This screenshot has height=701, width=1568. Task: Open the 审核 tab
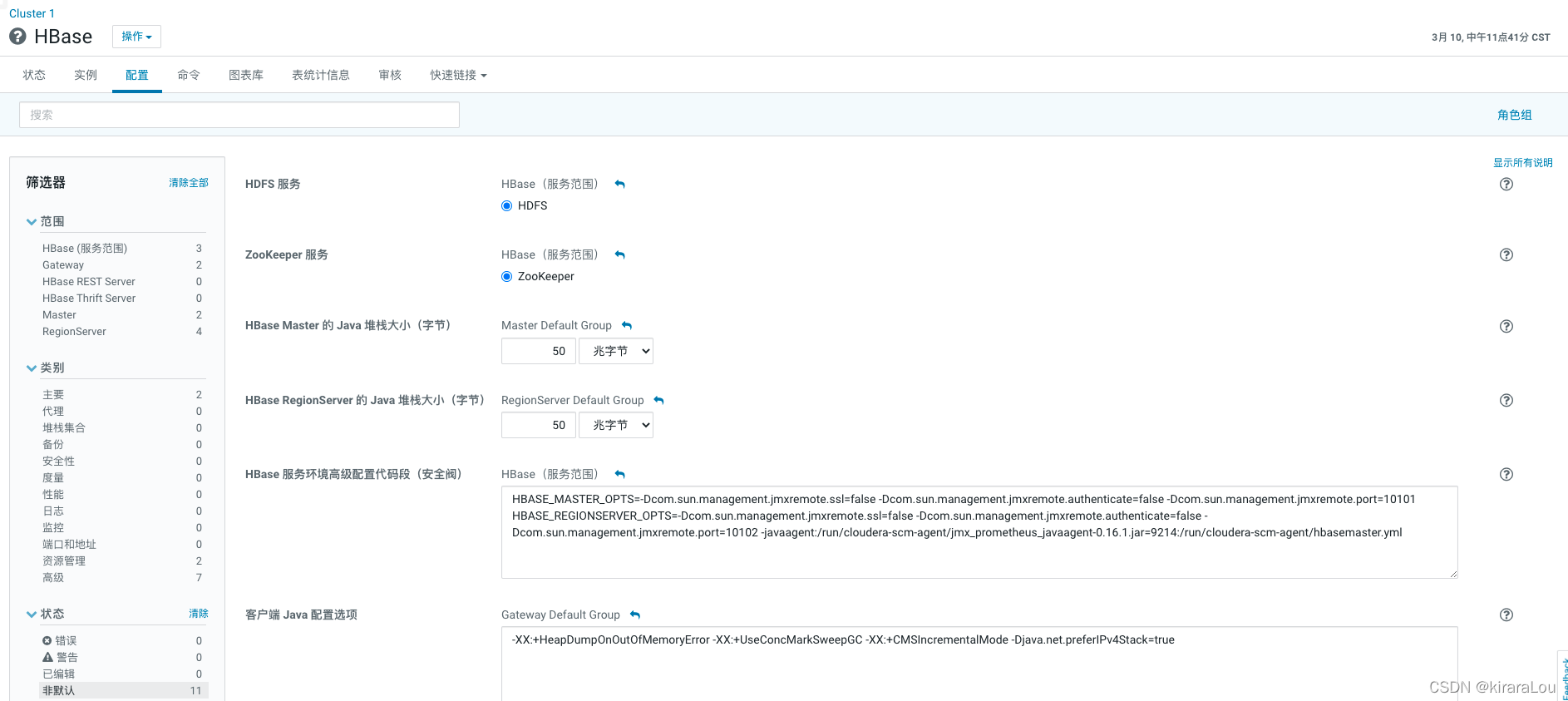point(390,75)
